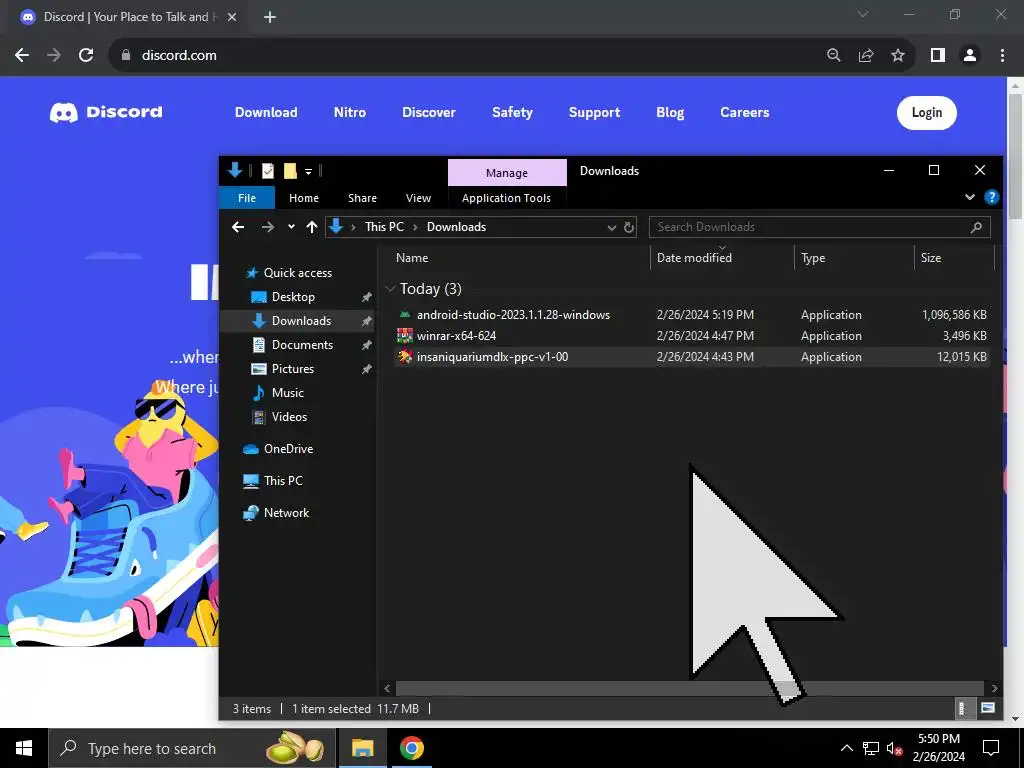Open the View ribbon tab
The height and width of the screenshot is (768, 1024).
(418, 198)
